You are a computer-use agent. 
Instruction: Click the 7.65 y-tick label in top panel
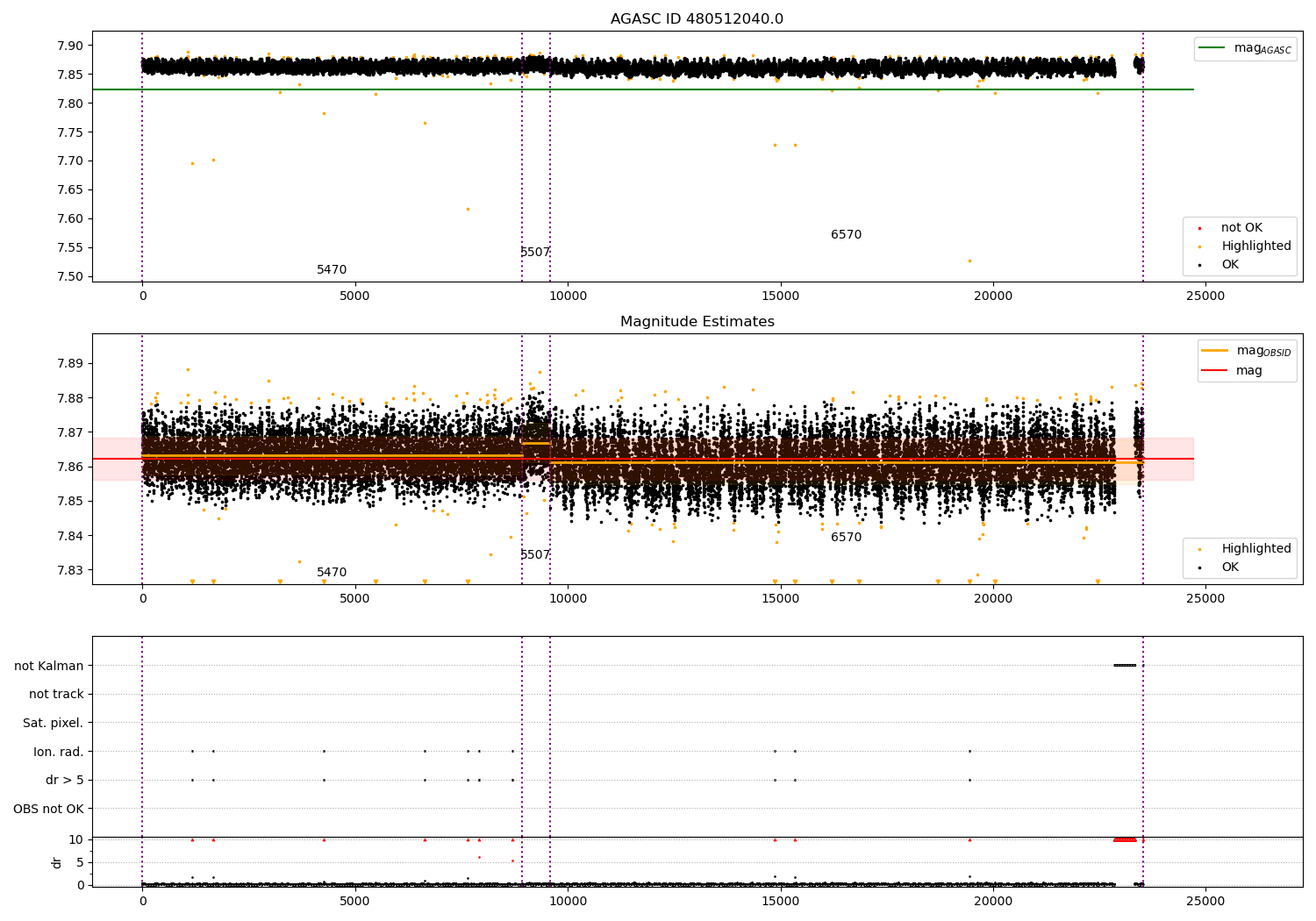pos(71,190)
